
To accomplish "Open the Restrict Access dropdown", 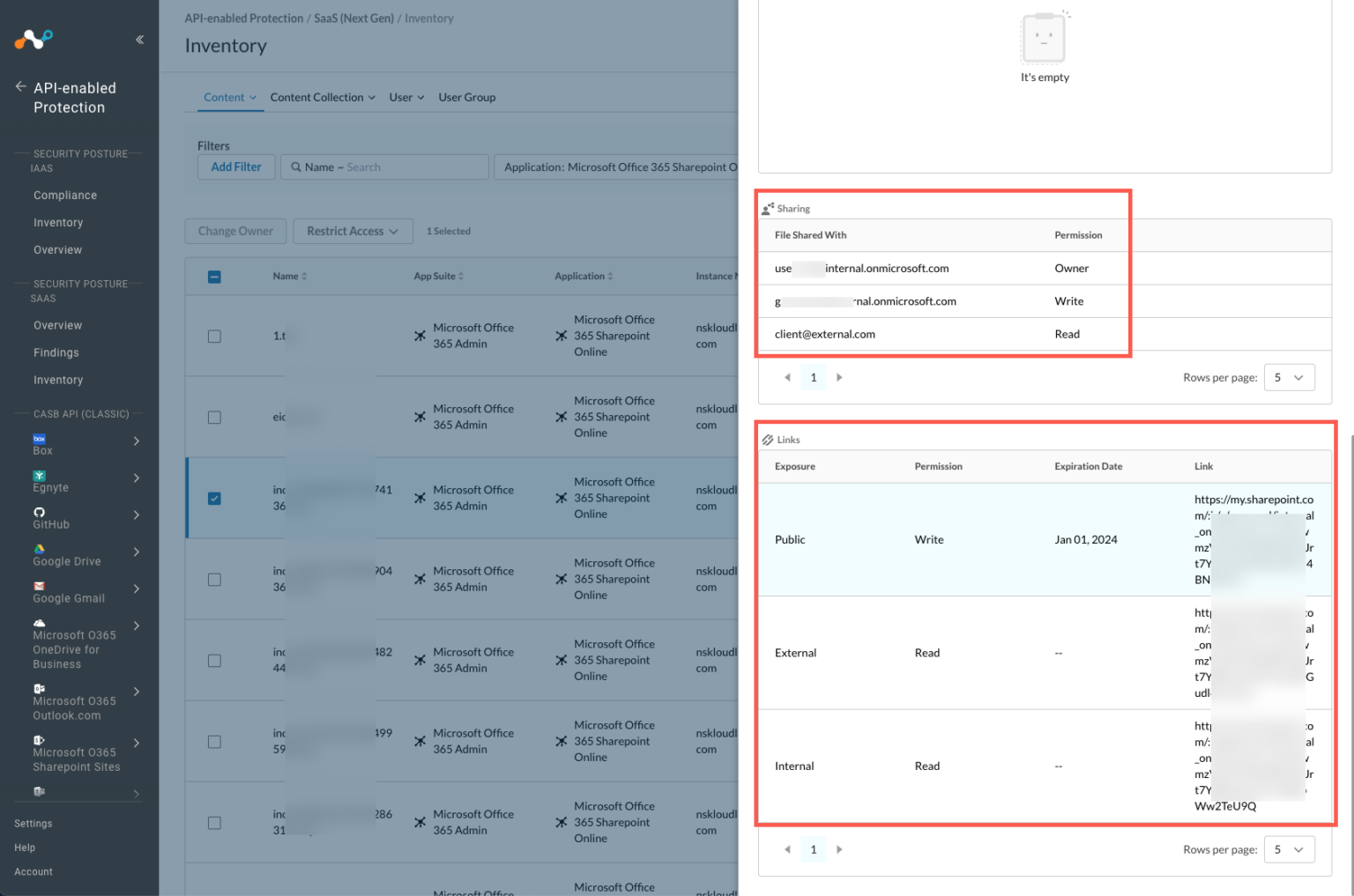I will [353, 231].
